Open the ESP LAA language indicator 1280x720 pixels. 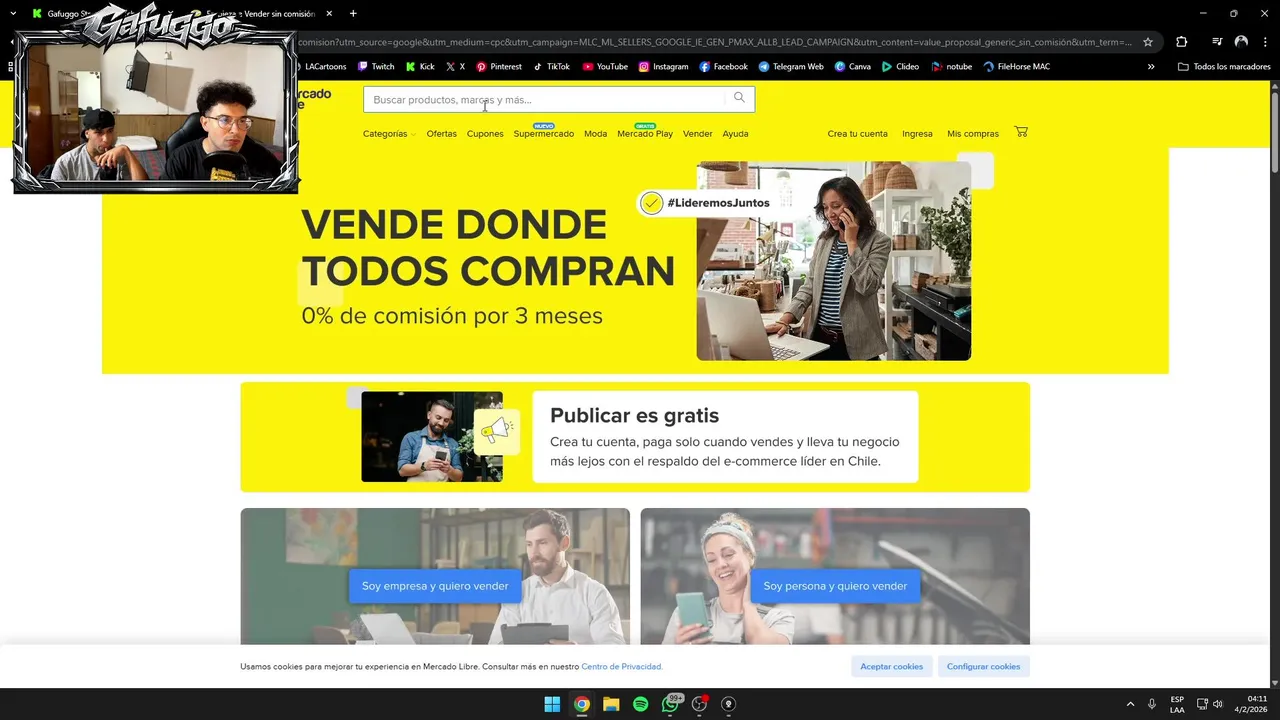pos(1177,704)
